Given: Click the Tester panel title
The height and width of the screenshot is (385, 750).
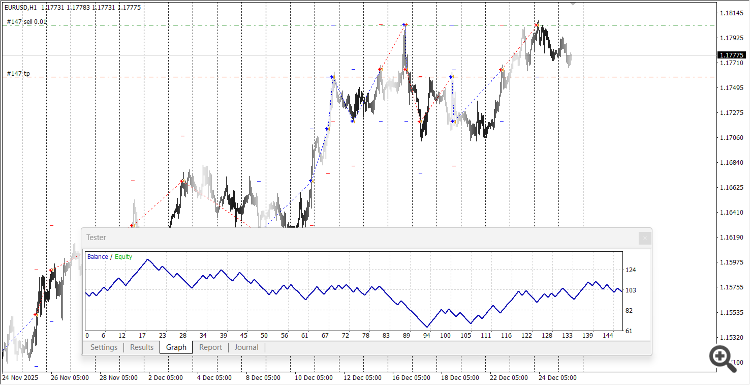Looking at the screenshot, I should [96, 237].
